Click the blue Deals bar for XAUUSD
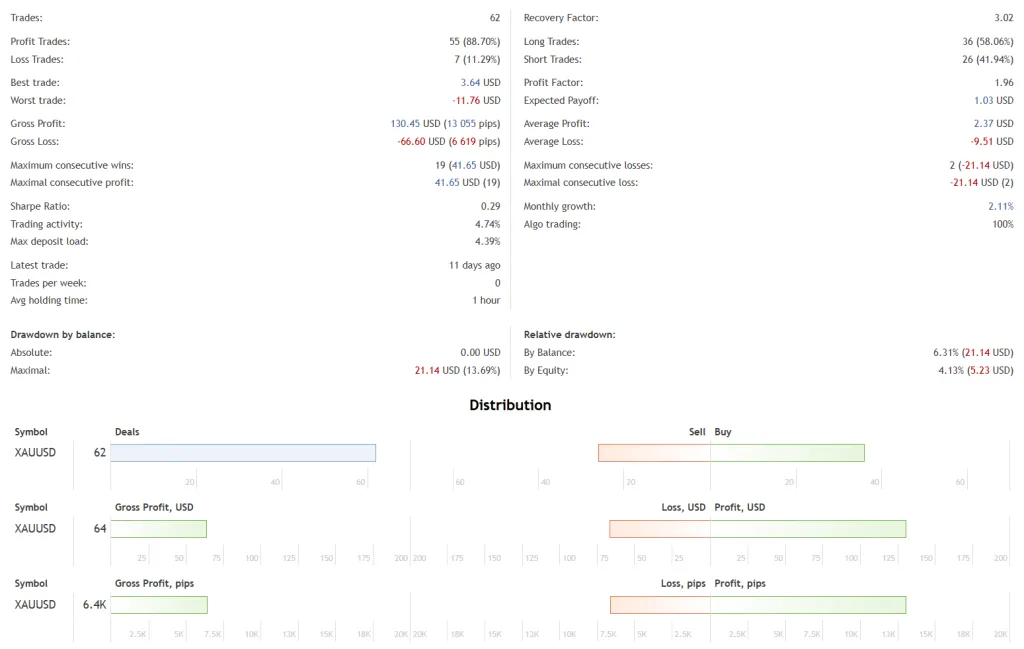 click(243, 453)
